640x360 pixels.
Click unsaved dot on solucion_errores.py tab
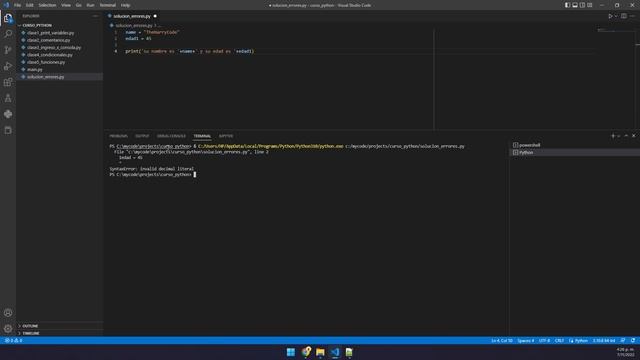tap(155, 16)
